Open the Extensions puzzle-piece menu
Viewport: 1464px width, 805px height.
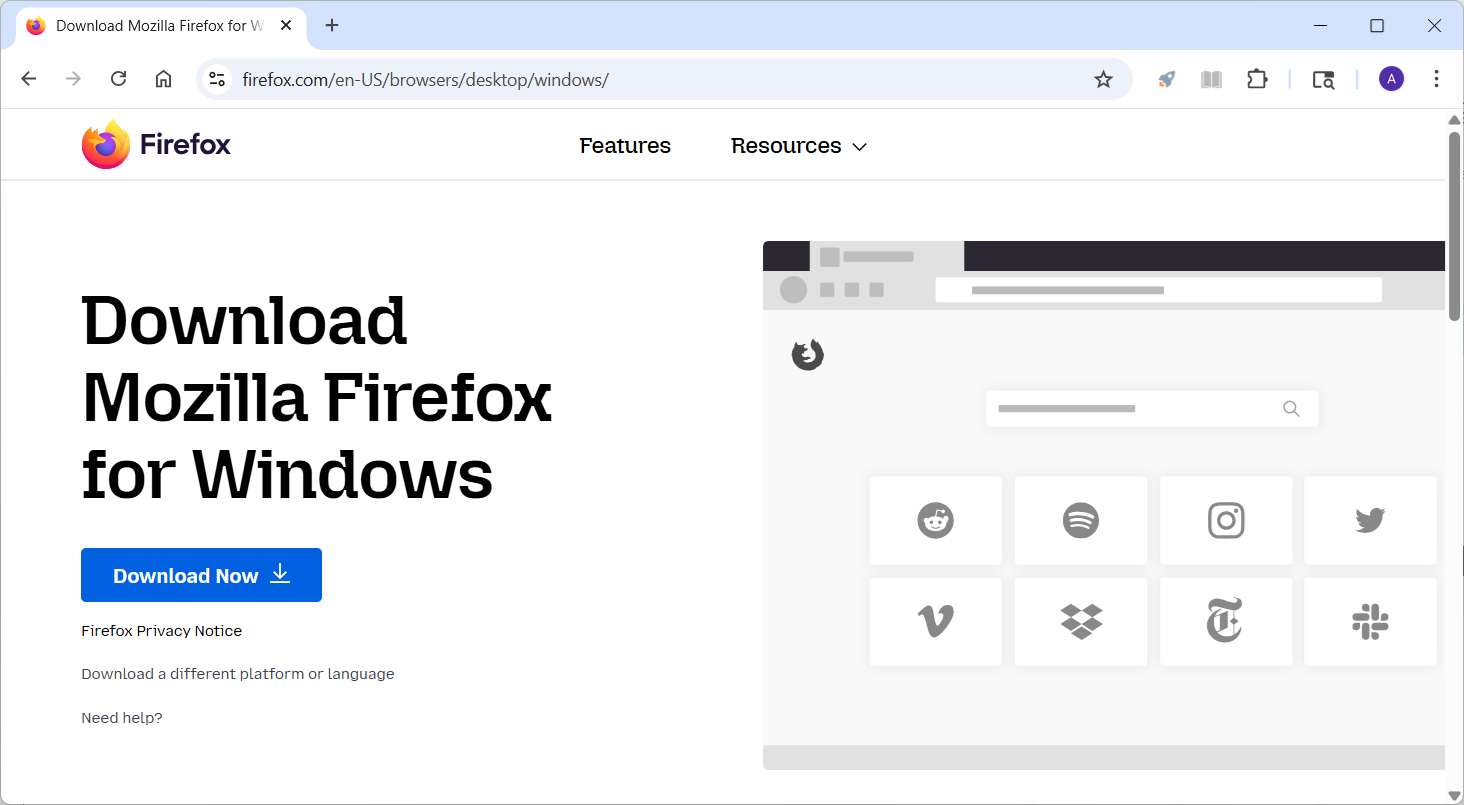coord(1257,79)
